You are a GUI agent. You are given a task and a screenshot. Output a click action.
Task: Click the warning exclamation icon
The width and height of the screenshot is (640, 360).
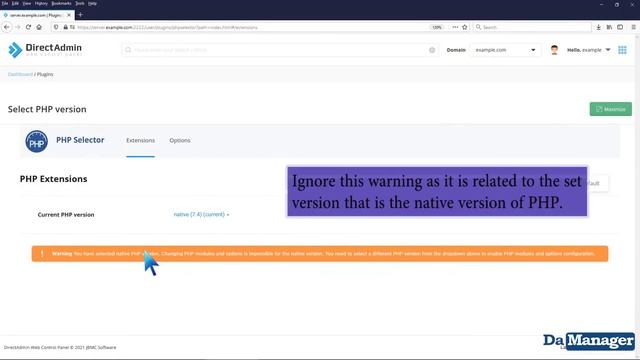tap(42, 253)
